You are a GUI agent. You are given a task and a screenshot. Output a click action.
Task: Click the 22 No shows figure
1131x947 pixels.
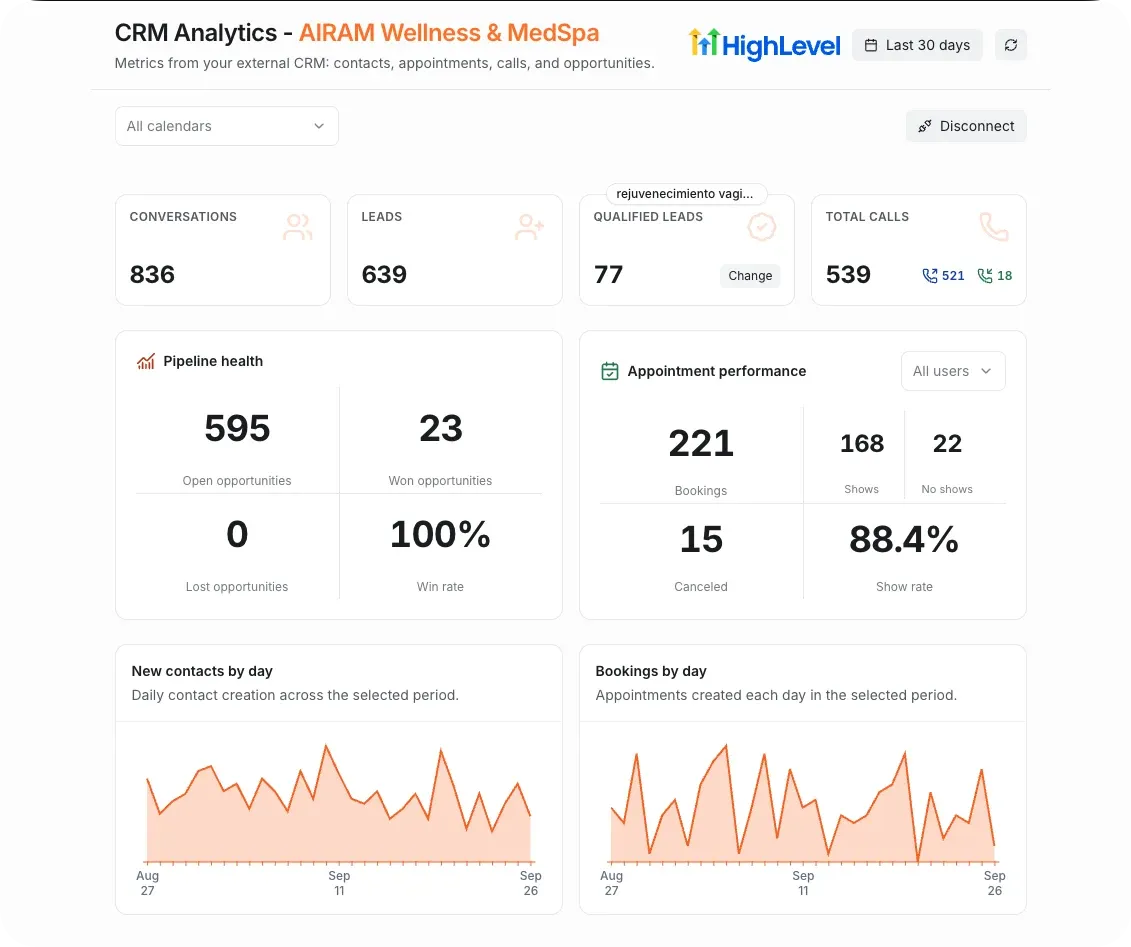pos(947,443)
